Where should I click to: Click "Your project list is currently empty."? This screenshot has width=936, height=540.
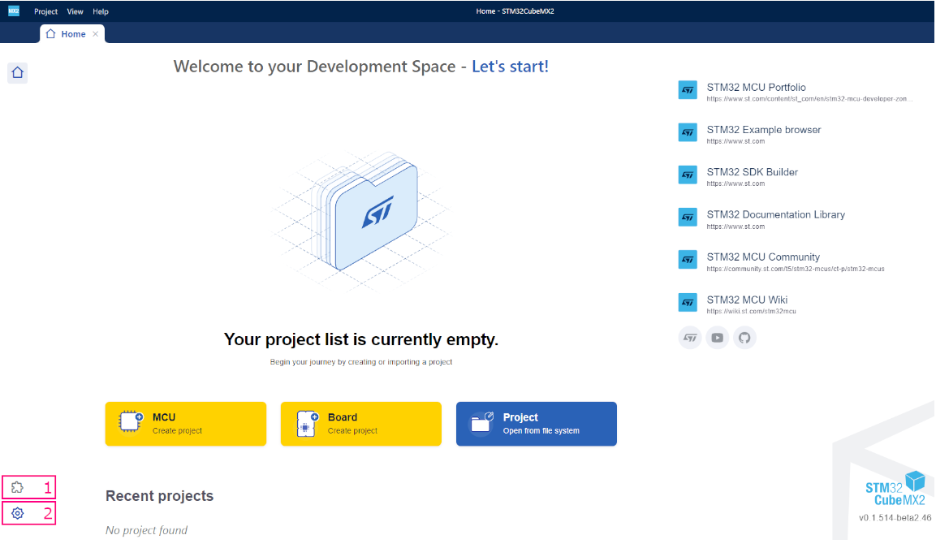tap(361, 339)
